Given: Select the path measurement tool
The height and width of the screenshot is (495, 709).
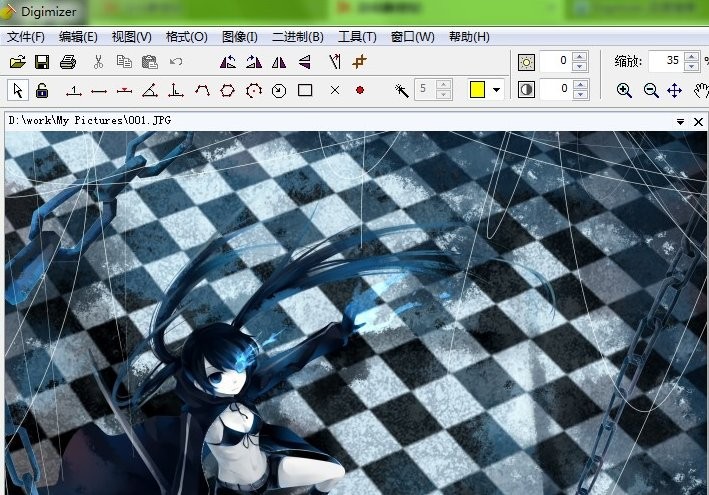Looking at the screenshot, I should coord(202,90).
